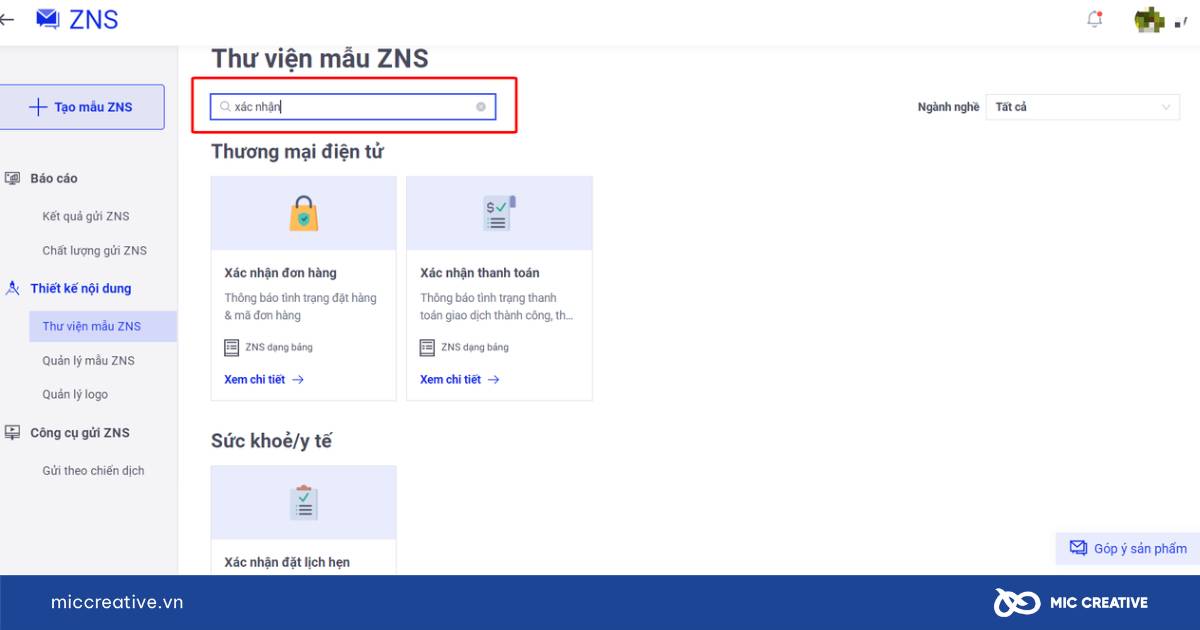Image resolution: width=1200 pixels, height=630 pixels.
Task: Click the search field containing xác nhận
Action: [x=353, y=106]
